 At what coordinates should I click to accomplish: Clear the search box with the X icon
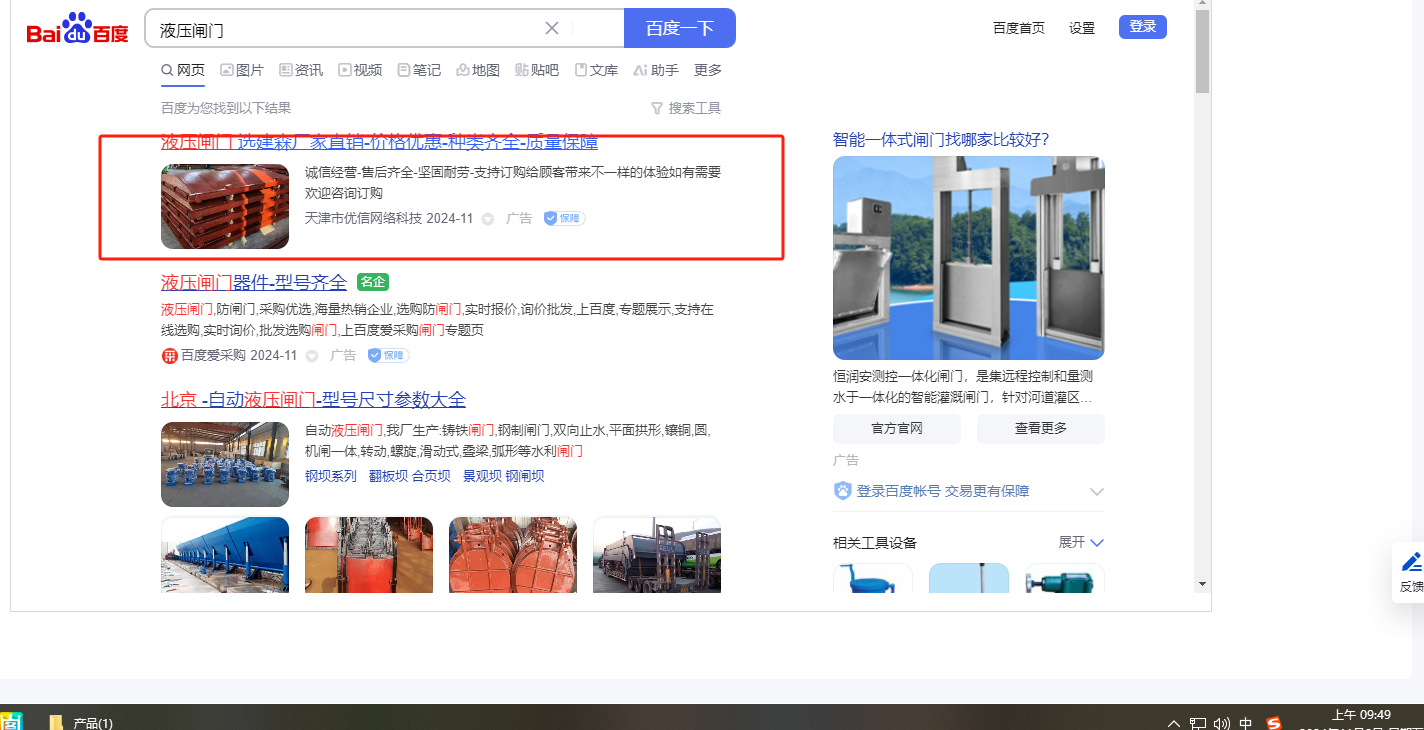coord(552,28)
